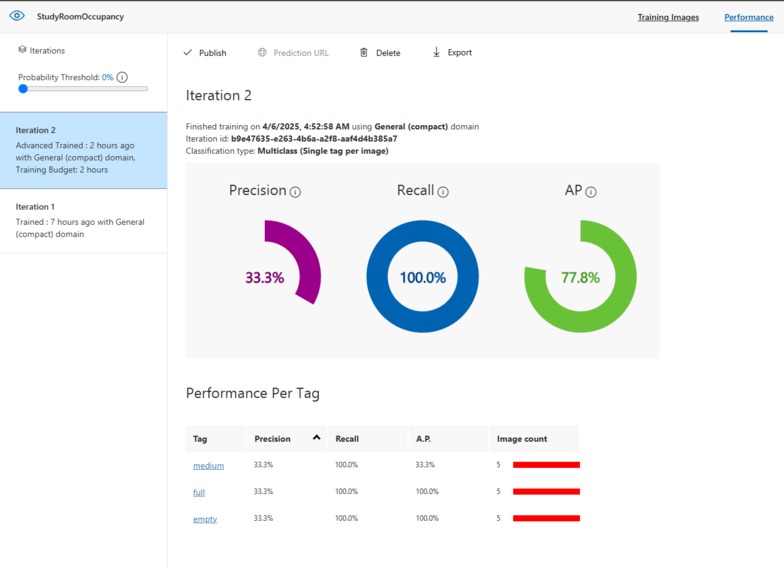Click the 33.3% precision value for medium

click(x=263, y=464)
